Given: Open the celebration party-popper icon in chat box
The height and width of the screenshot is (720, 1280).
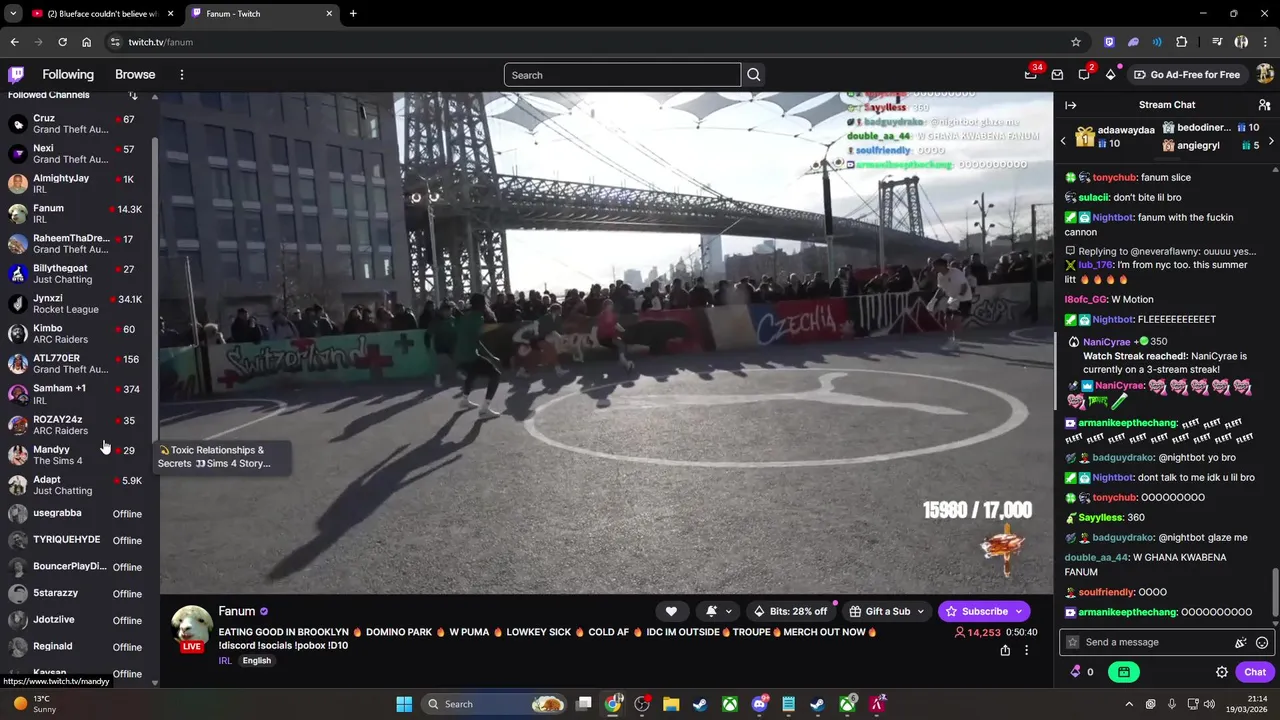Looking at the screenshot, I should coord(1241,643).
